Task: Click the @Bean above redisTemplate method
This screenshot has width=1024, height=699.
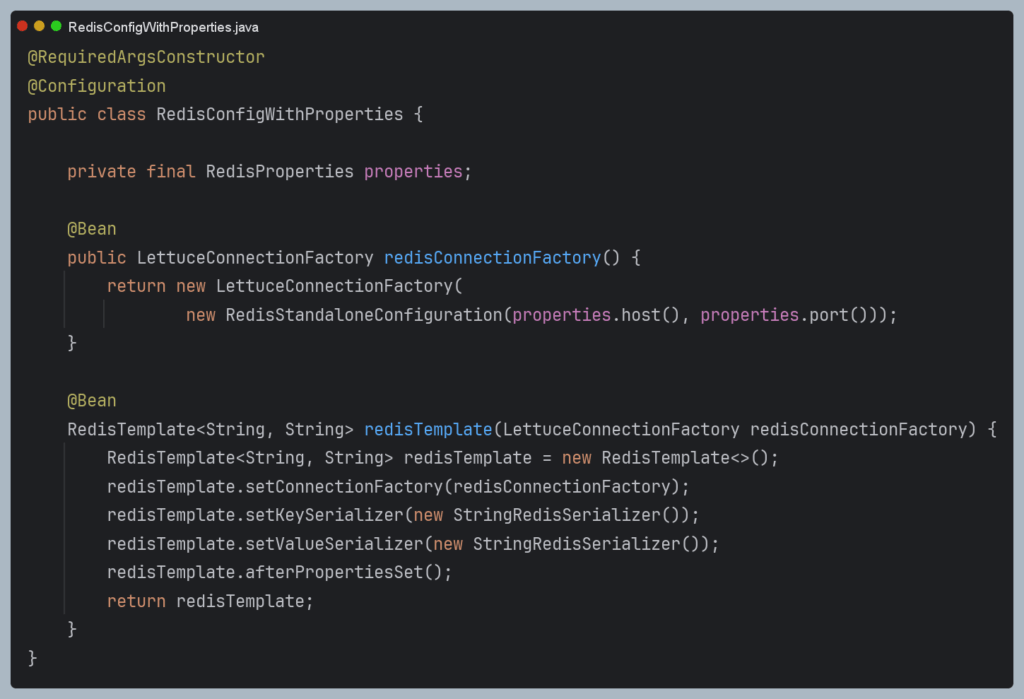Action: tap(92, 401)
